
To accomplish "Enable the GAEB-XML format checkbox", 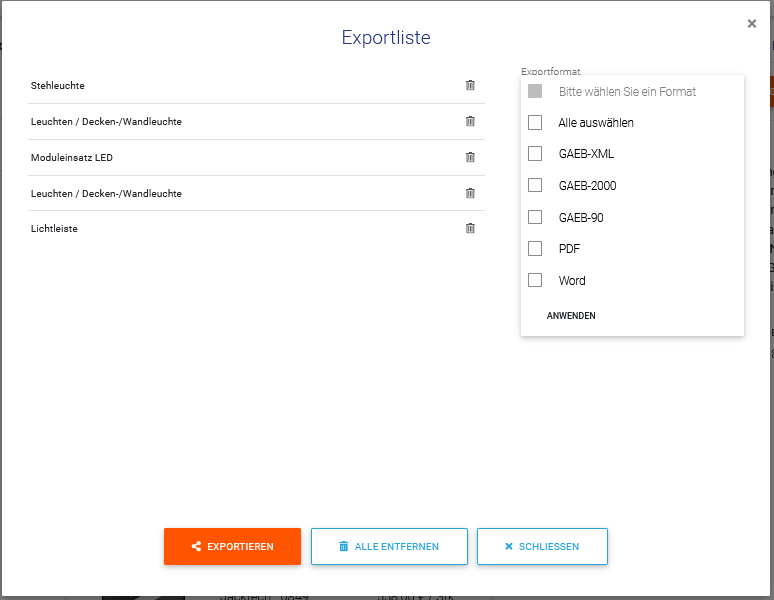I will tap(535, 154).
